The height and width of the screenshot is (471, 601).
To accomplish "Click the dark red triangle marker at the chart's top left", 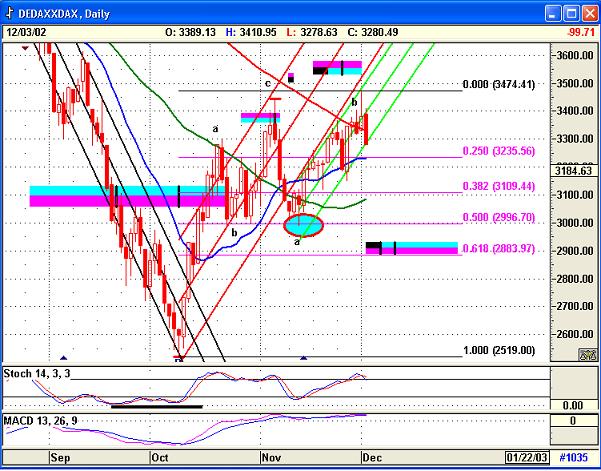I will click(25, 48).
